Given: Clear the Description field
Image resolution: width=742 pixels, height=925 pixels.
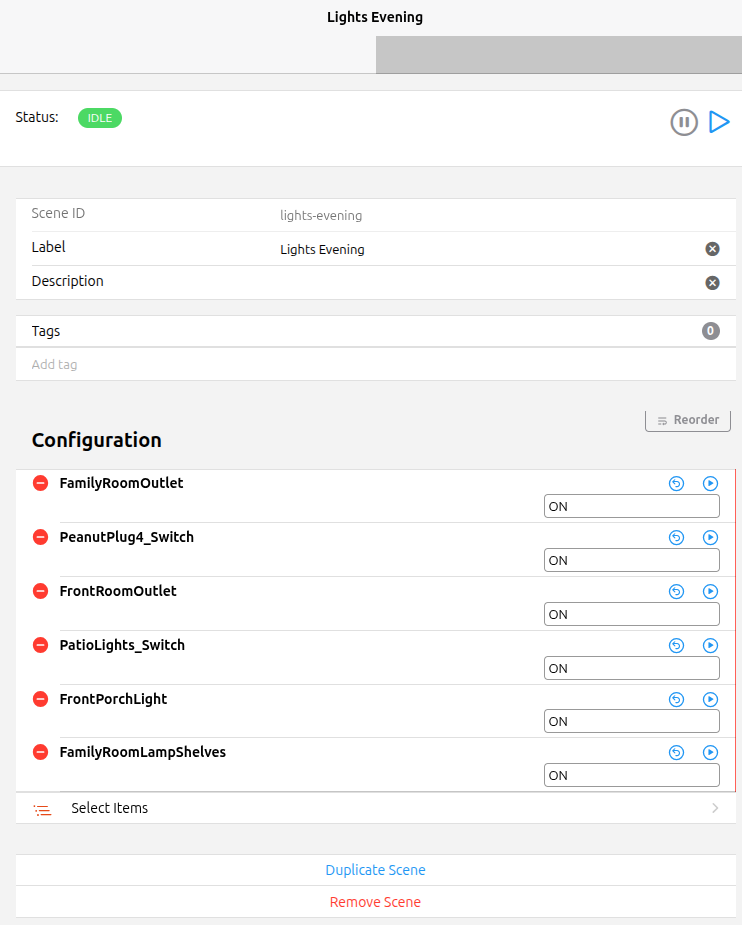Looking at the screenshot, I should (712, 283).
